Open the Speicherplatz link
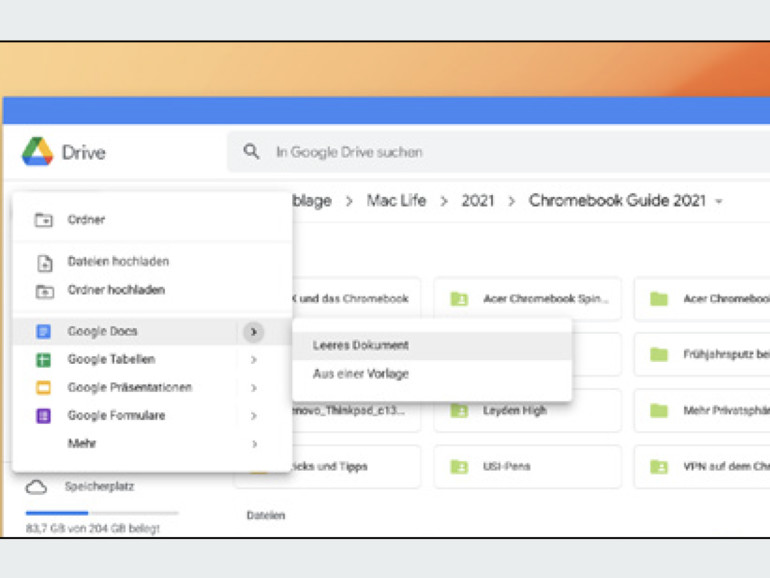This screenshot has height=578, width=770. pyautogui.click(x=99, y=487)
